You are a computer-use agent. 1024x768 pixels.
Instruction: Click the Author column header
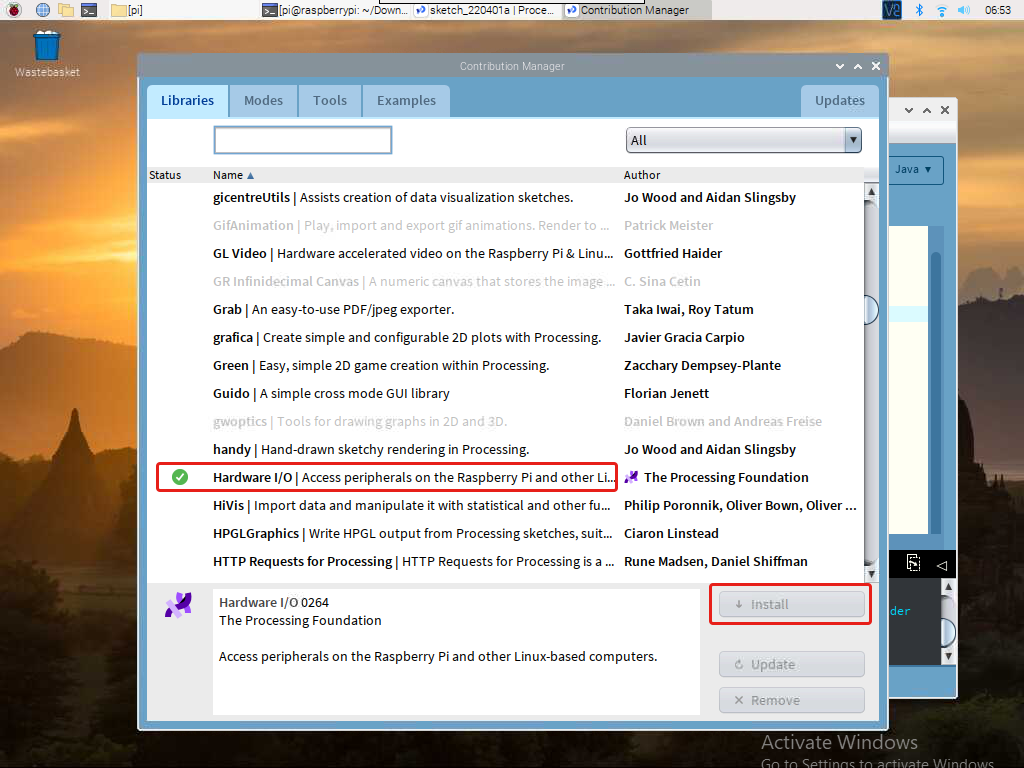642,175
